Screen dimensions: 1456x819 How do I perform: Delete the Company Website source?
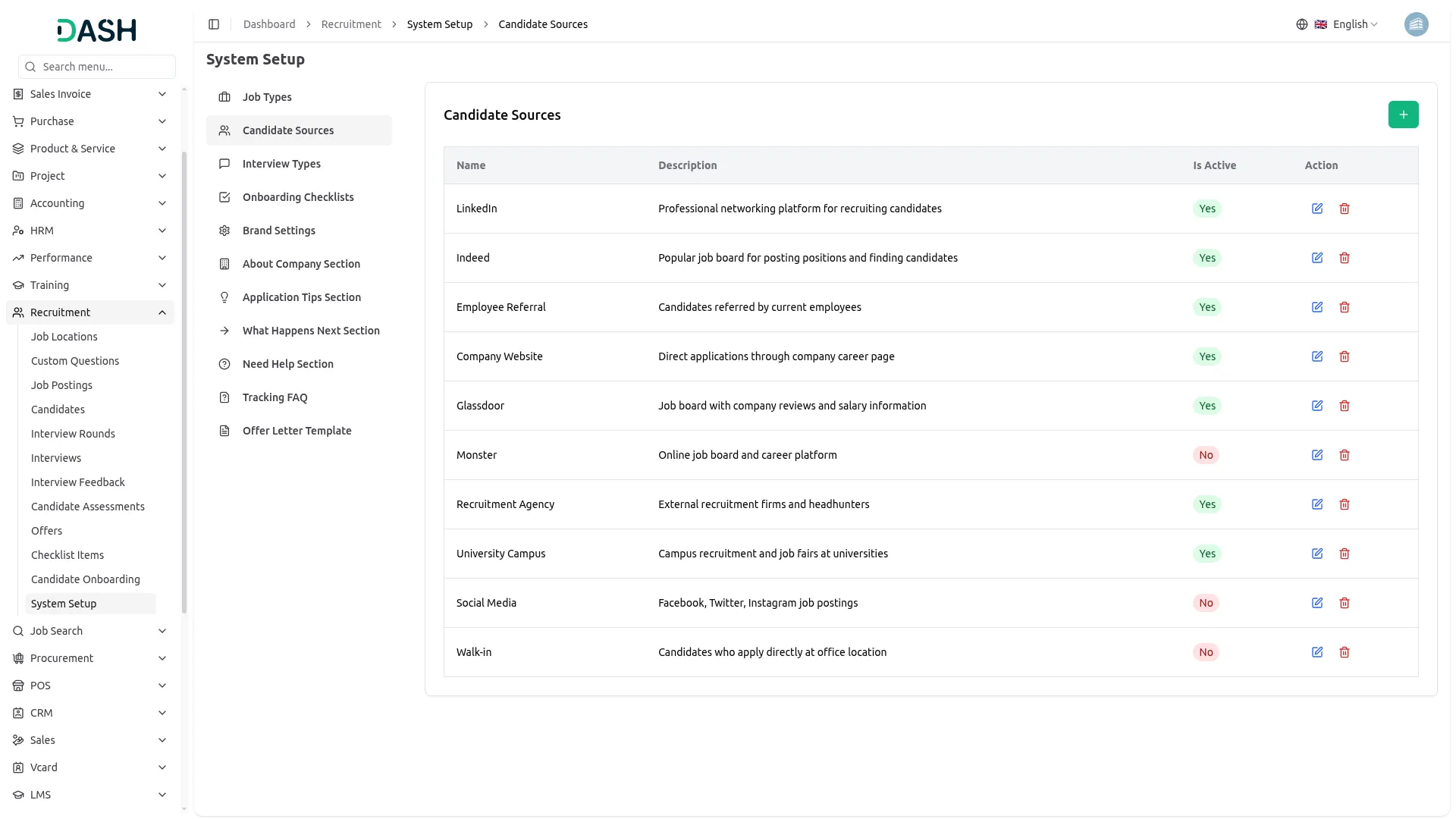[x=1345, y=356]
